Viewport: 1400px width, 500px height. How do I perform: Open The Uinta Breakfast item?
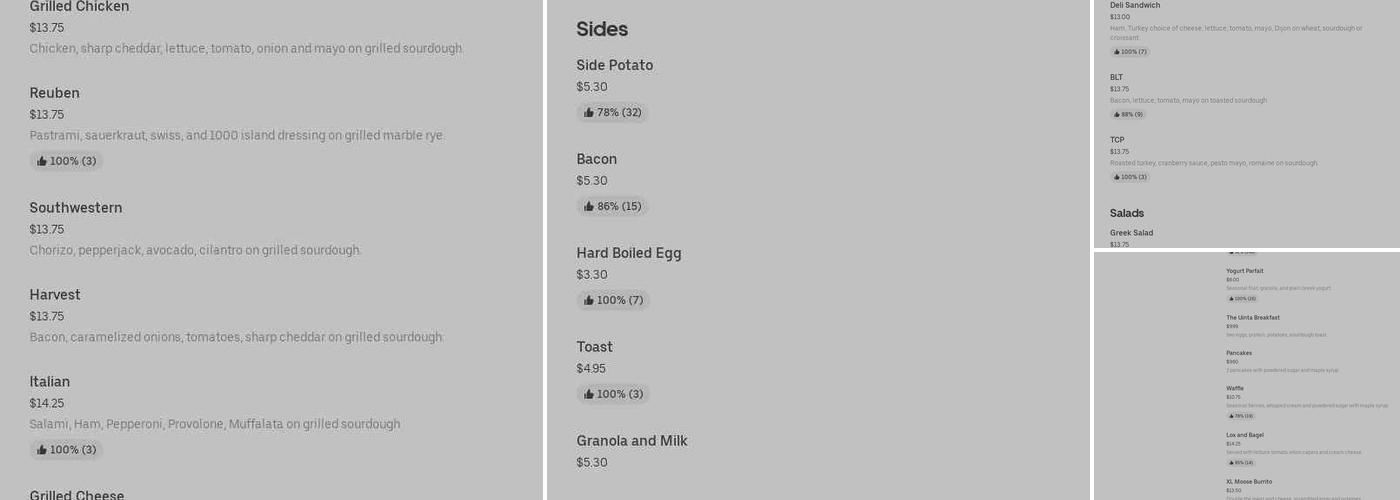coord(1253,318)
